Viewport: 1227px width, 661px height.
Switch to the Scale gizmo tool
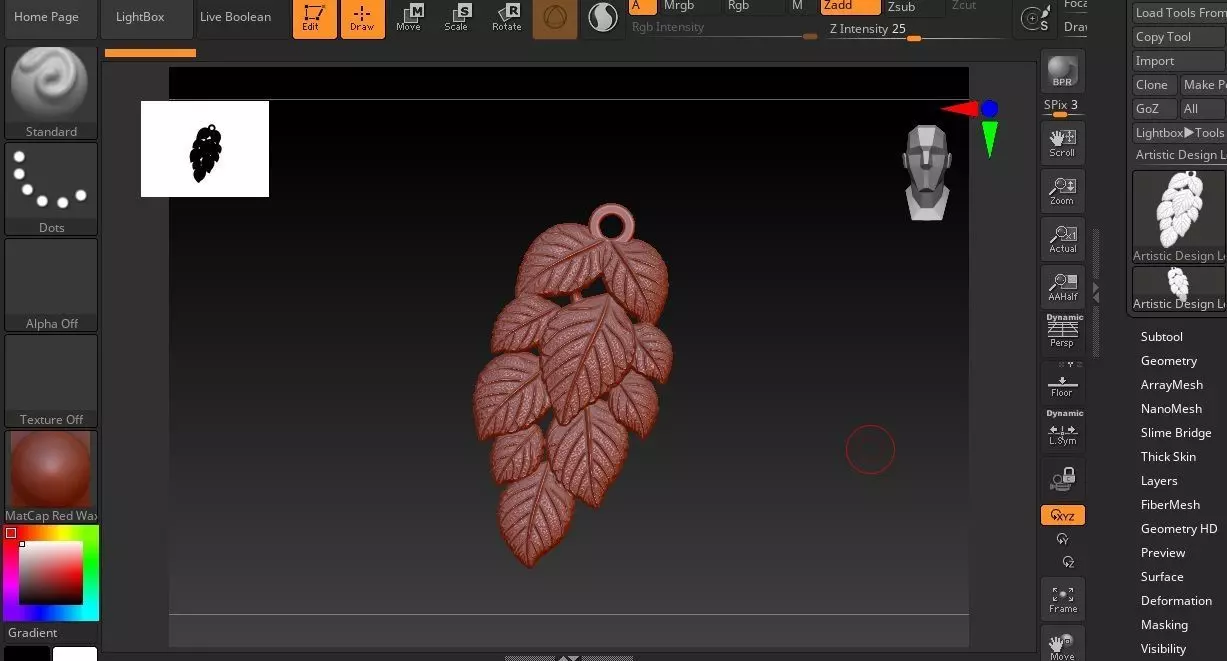coord(457,19)
